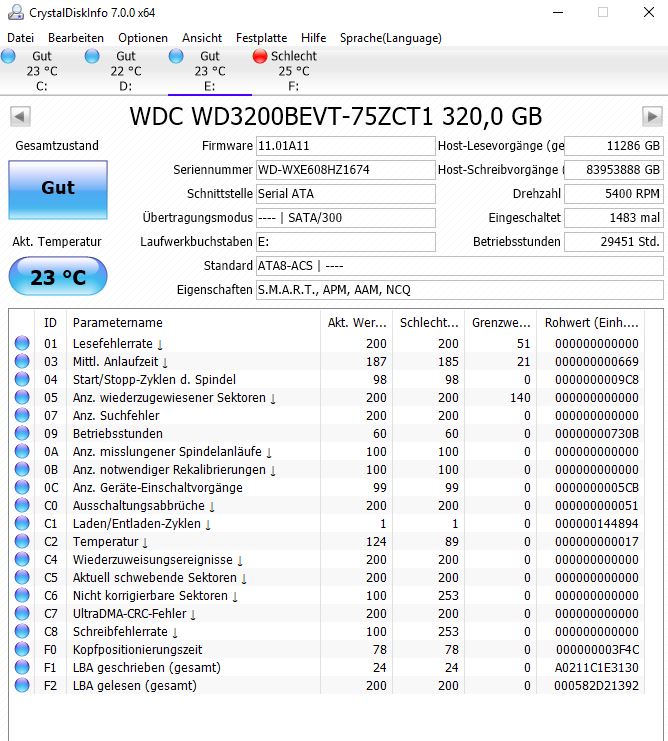Click status icon of Temperatur C2 row
Image resolution: width=668 pixels, height=741 pixels.
pyautogui.click(x=22, y=541)
